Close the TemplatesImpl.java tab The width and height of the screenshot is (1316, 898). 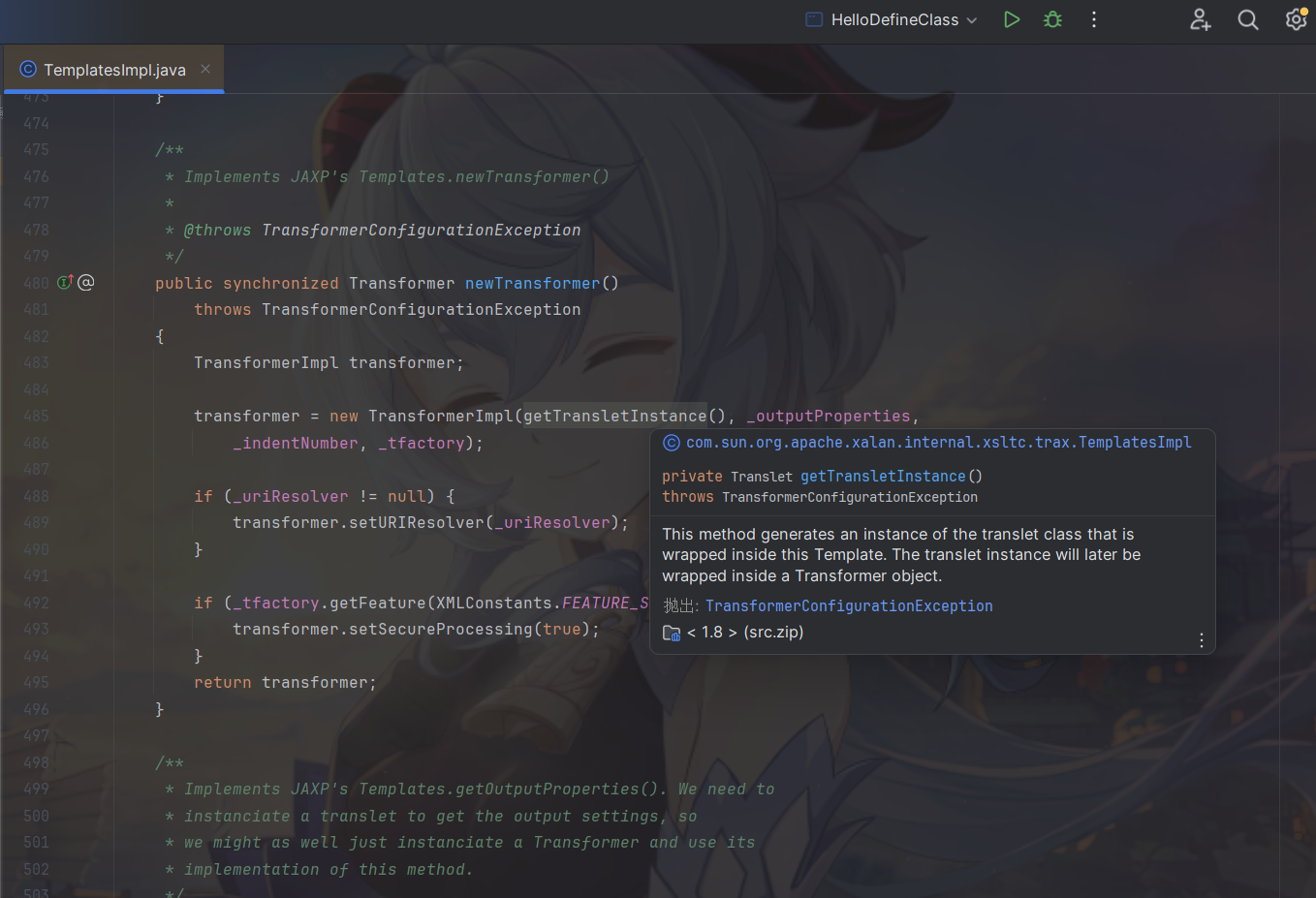pos(205,69)
